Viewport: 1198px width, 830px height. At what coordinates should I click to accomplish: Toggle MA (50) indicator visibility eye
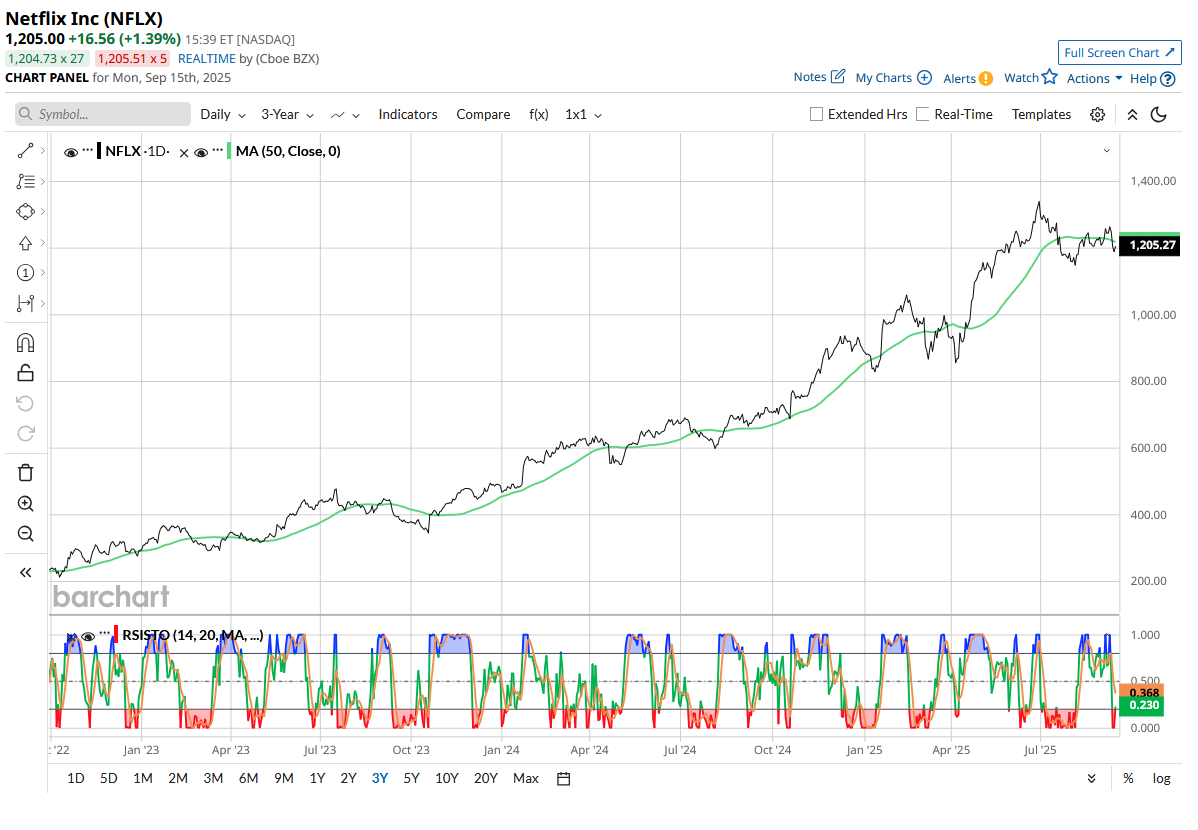coord(201,152)
